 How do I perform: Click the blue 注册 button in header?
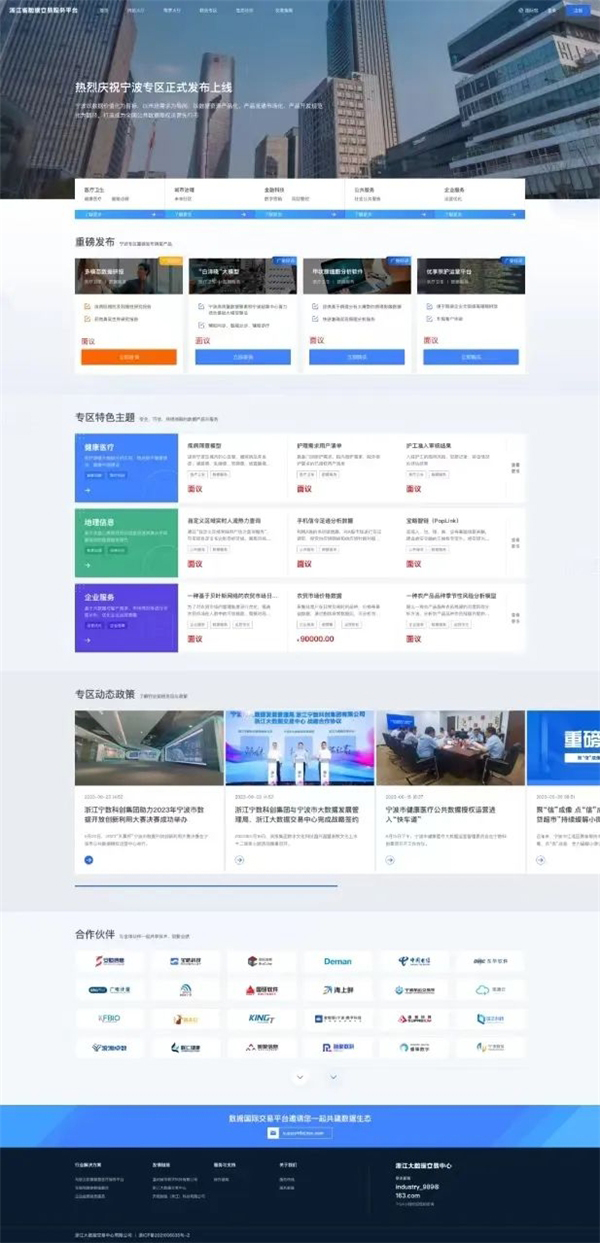click(x=578, y=10)
